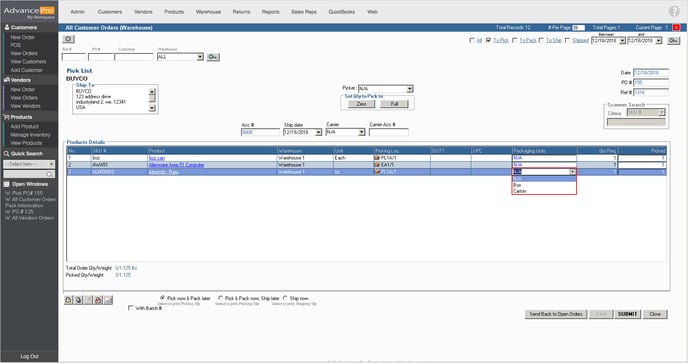Click the picking location icon for EA1/1
Viewport: 688px width, 363px height.
(376, 165)
